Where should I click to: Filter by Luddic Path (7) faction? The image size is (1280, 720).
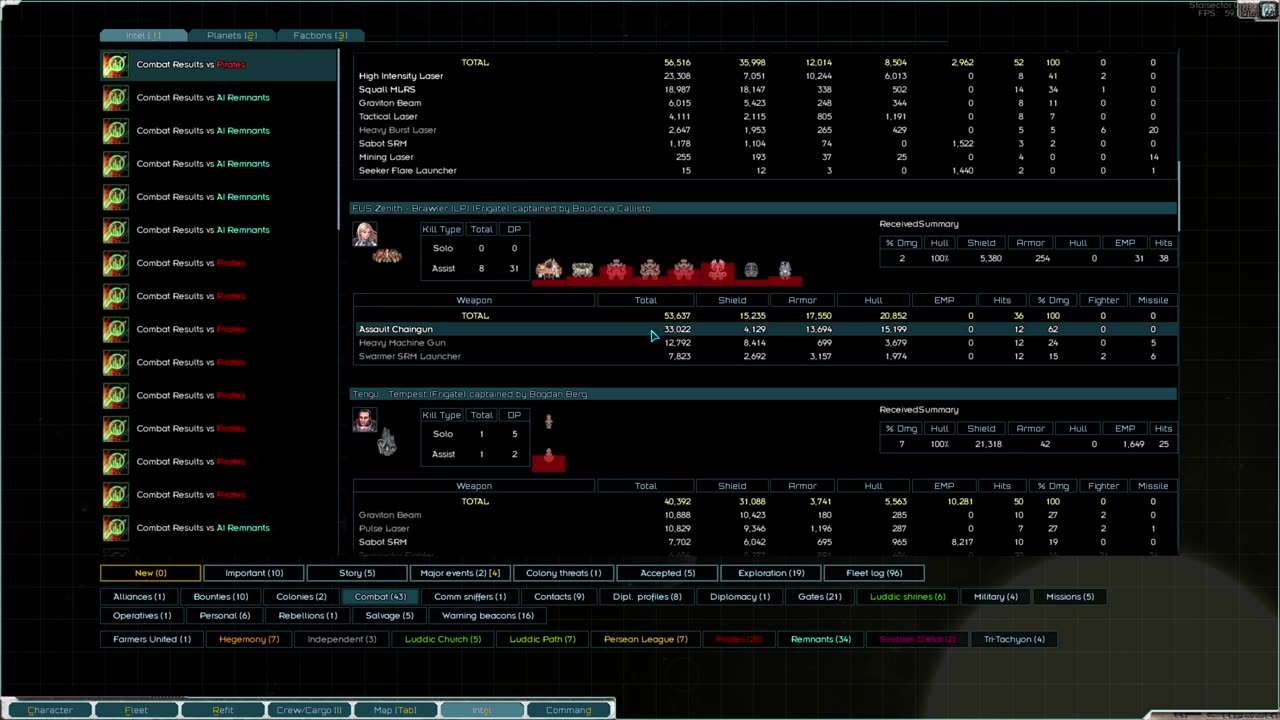click(x=542, y=639)
